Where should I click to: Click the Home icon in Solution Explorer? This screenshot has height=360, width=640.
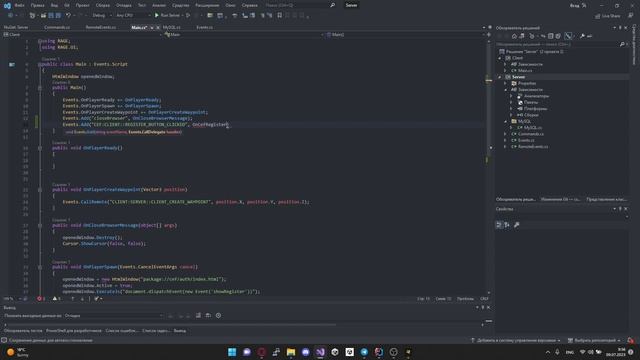tap(514, 36)
